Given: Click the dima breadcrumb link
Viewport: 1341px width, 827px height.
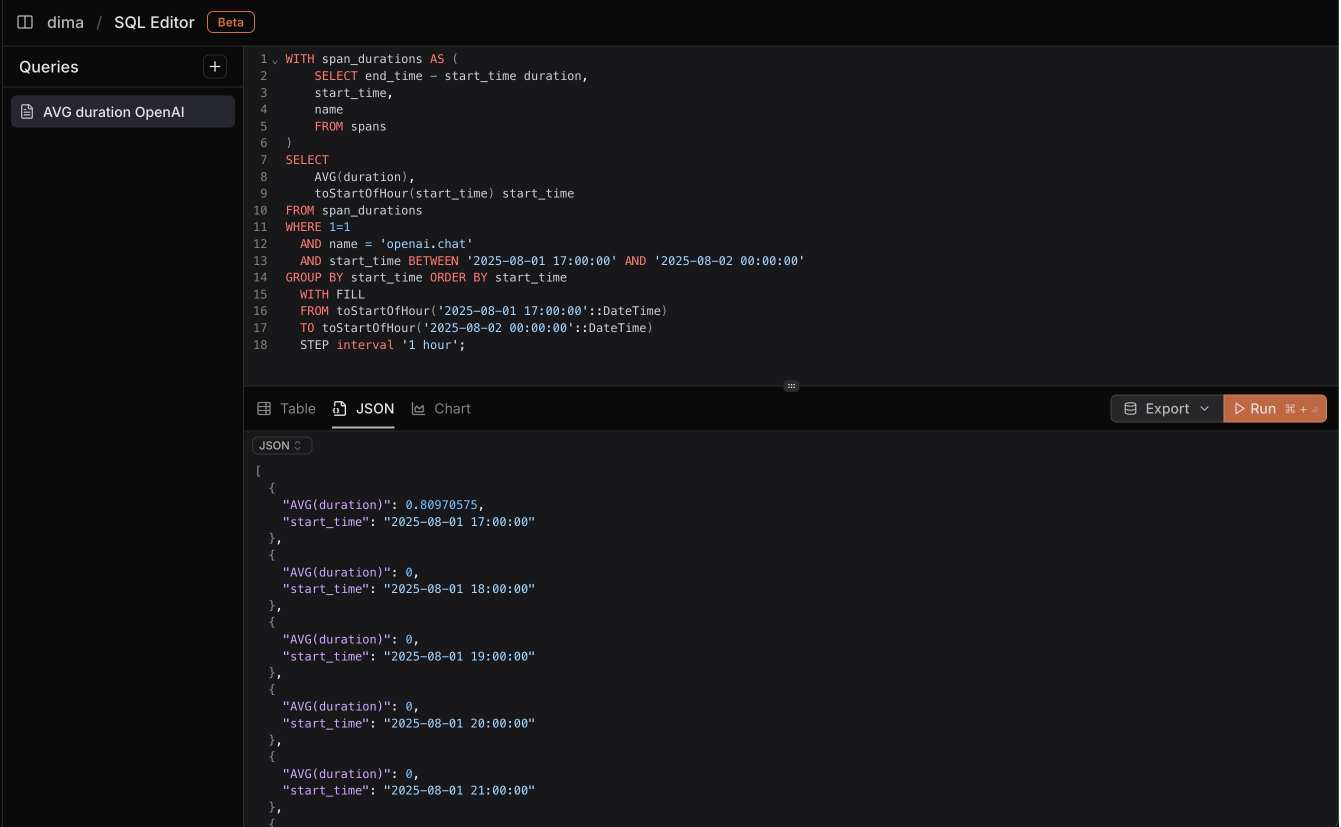Looking at the screenshot, I should click(65, 22).
